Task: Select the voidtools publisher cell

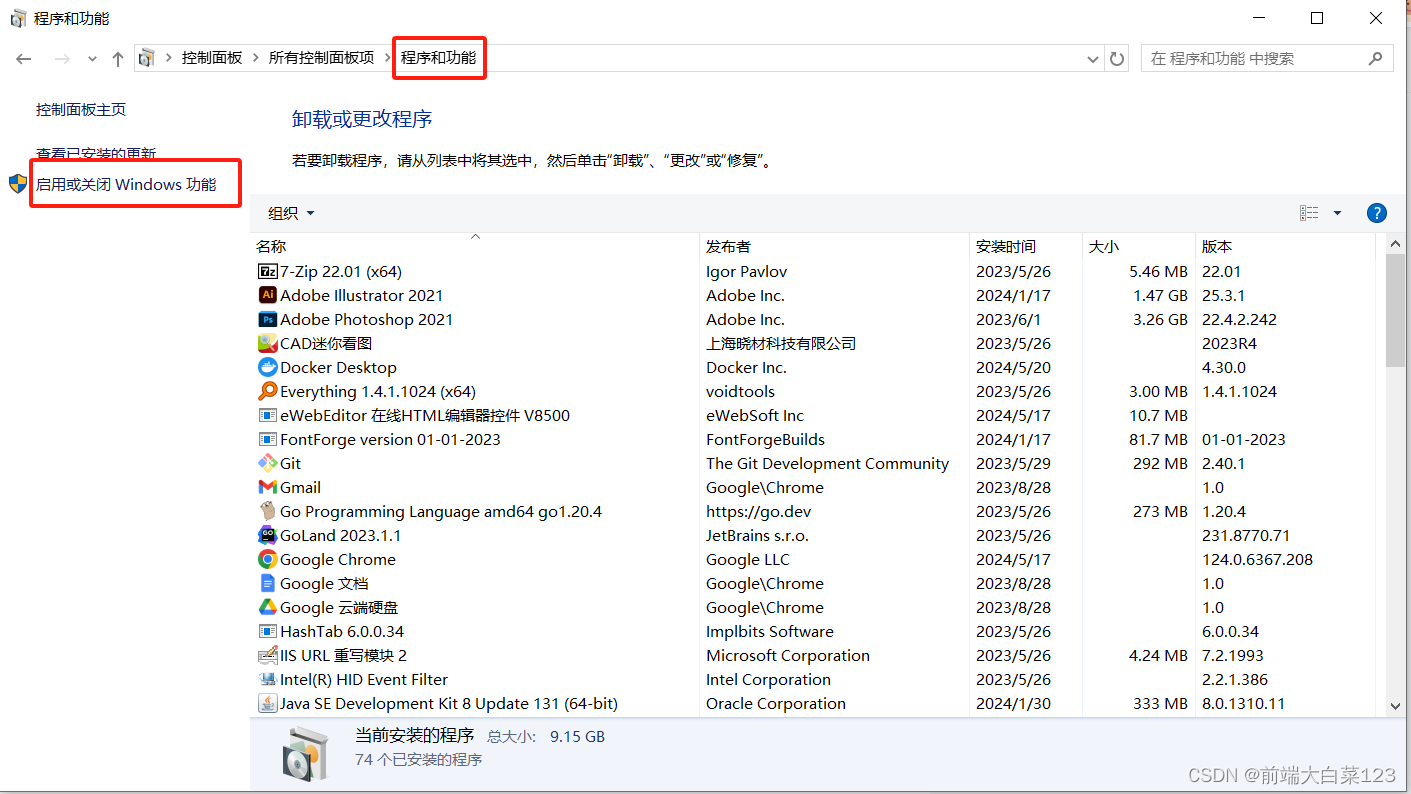Action: pyautogui.click(x=740, y=391)
